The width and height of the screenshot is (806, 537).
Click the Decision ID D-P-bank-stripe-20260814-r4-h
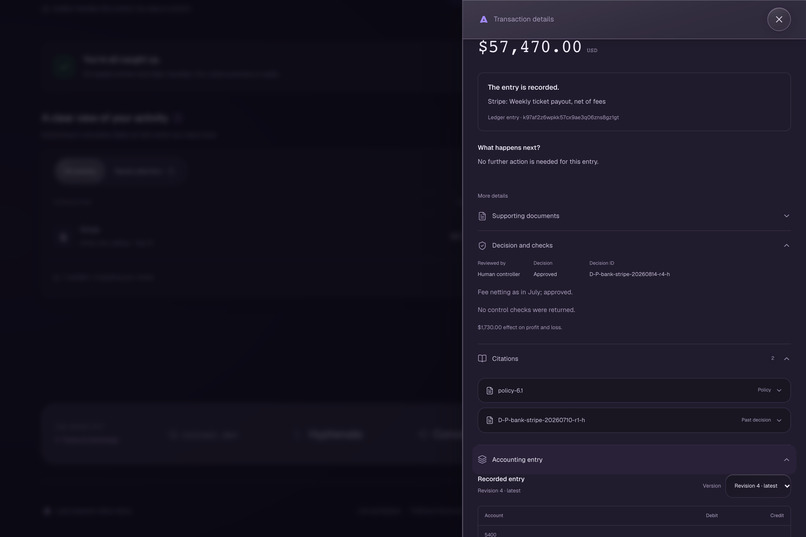629,274
